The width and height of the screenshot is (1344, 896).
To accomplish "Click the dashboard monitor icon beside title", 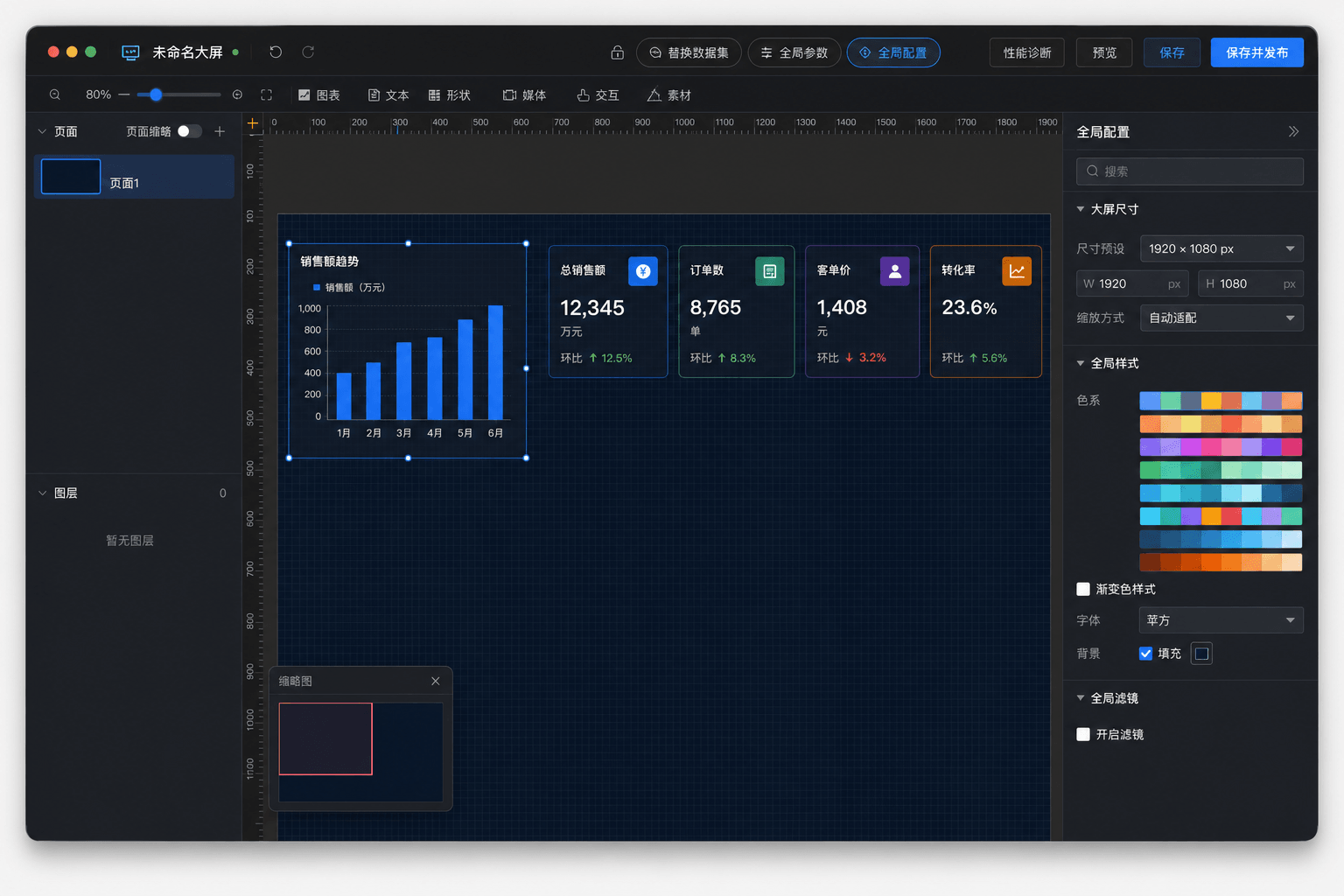I will click(x=130, y=52).
